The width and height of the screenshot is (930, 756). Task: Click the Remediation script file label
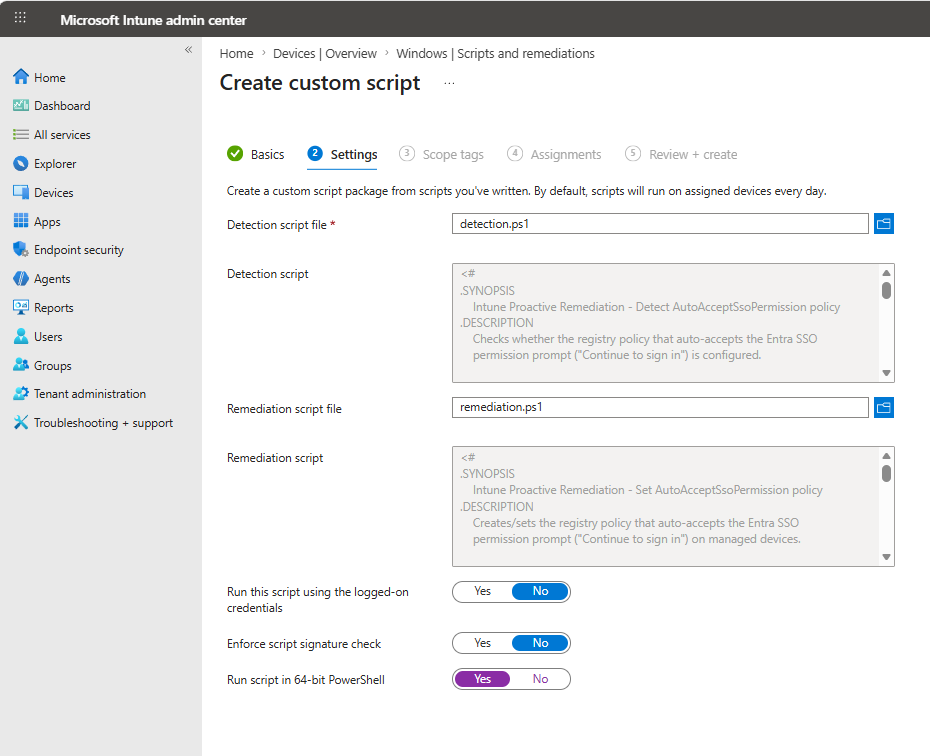284,409
